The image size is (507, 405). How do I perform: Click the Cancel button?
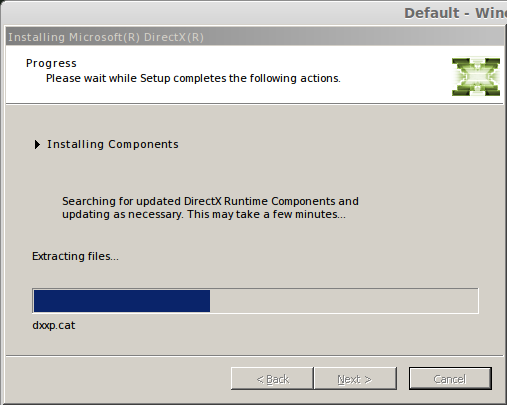click(x=450, y=378)
